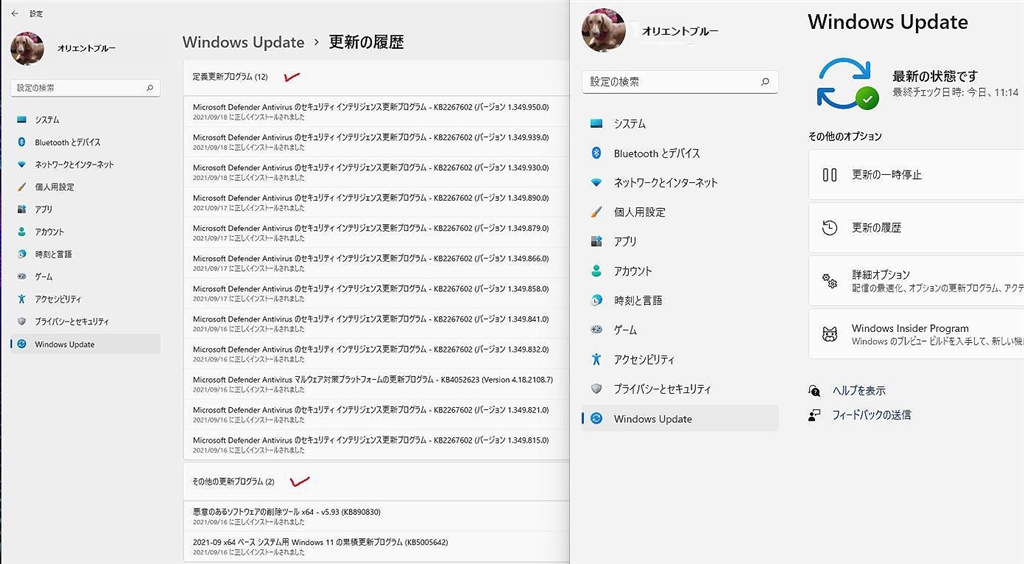Go to Windows Update via the breadcrumb
The width and height of the screenshot is (1024, 564).
(243, 42)
